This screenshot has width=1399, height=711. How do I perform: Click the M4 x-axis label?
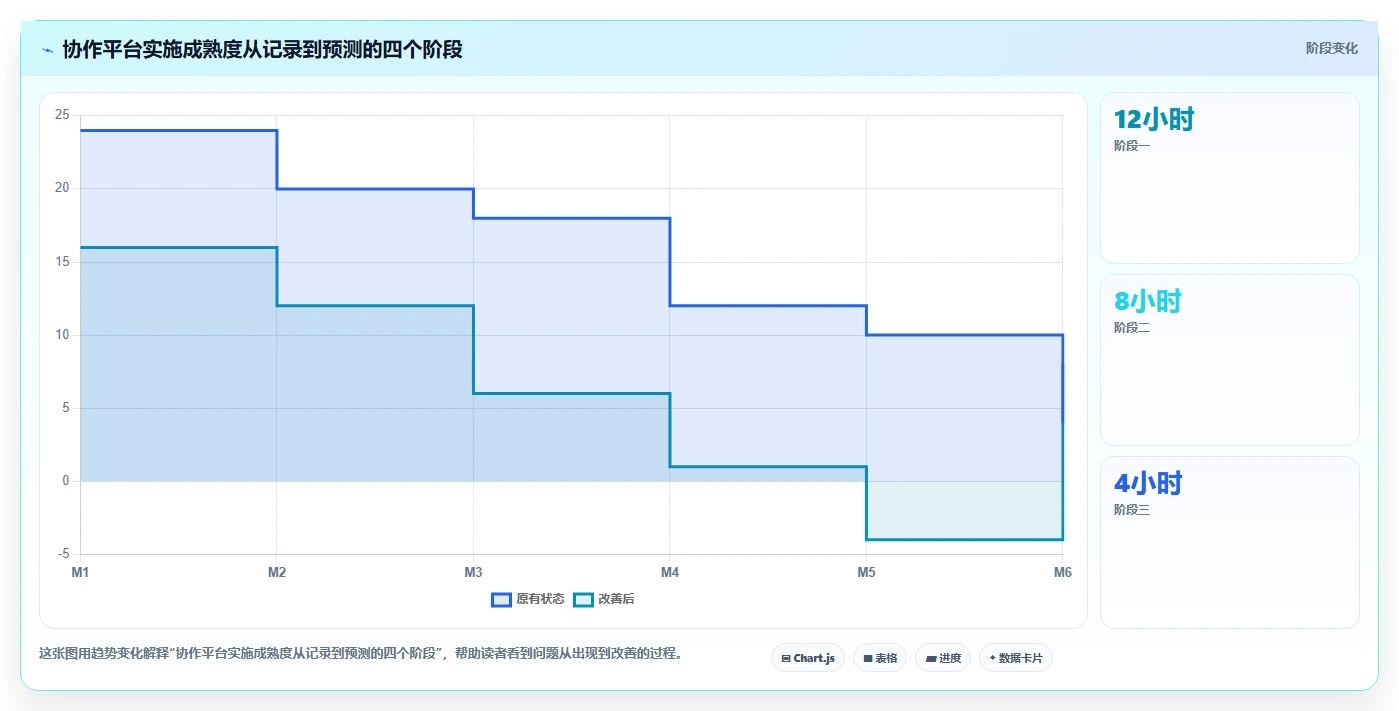click(670, 573)
